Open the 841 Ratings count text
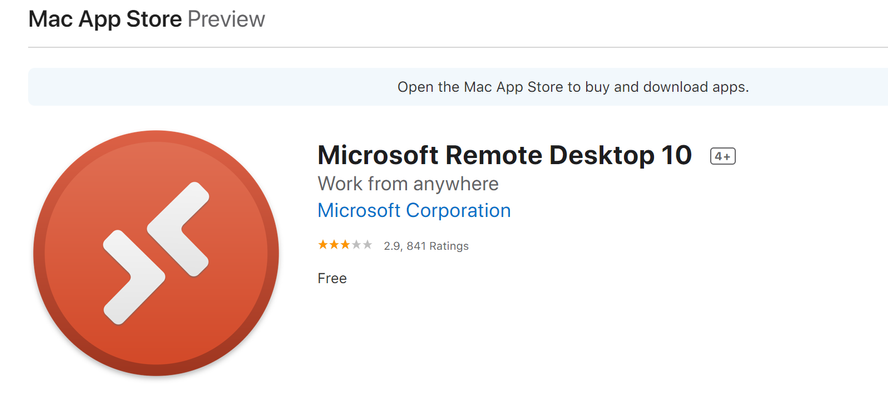The height and width of the screenshot is (400, 888). 437,246
